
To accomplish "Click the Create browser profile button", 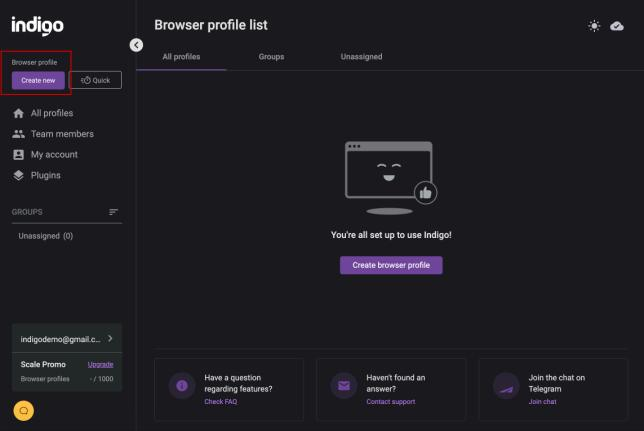I will click(x=391, y=265).
